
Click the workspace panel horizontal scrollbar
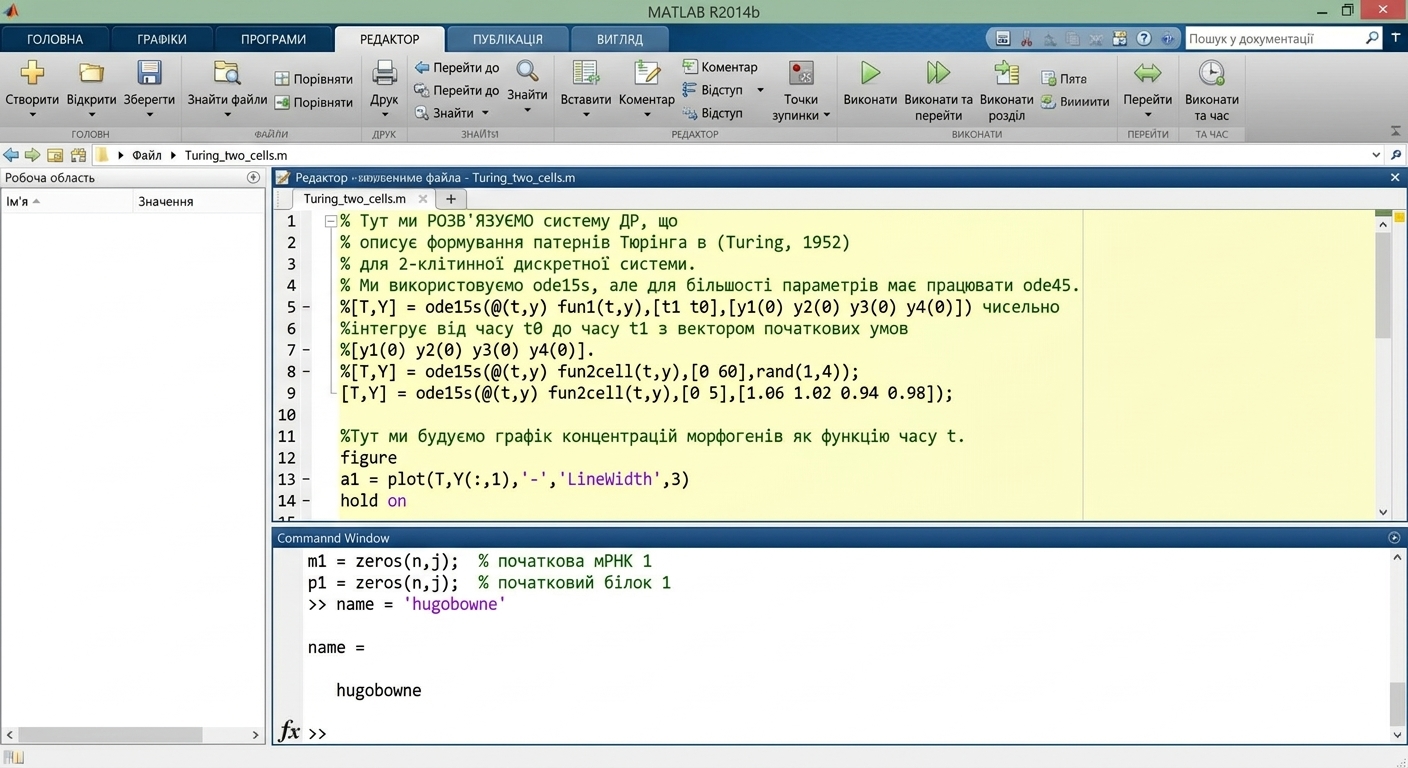[x=132, y=735]
